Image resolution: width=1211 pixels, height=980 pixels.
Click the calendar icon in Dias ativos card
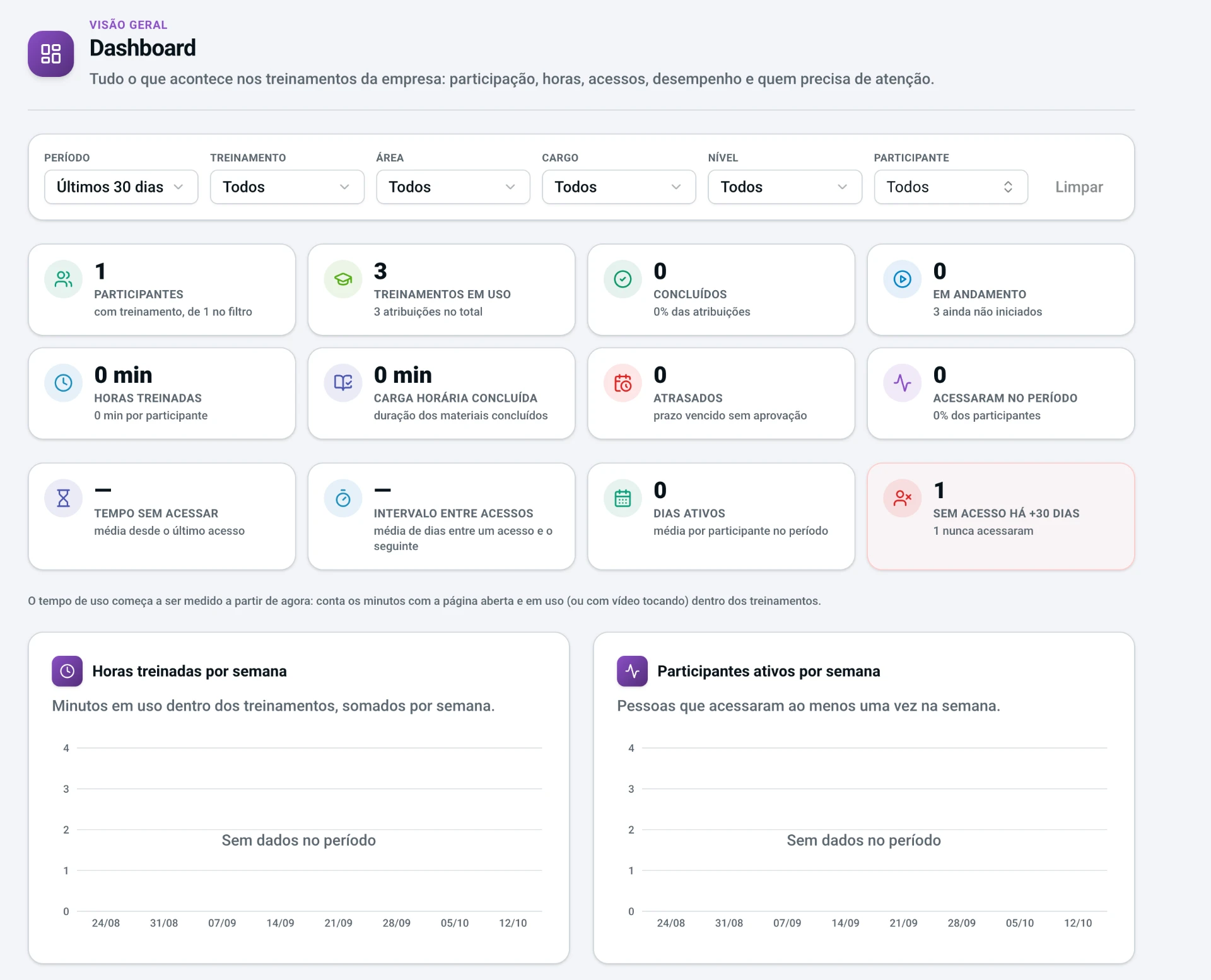click(623, 498)
